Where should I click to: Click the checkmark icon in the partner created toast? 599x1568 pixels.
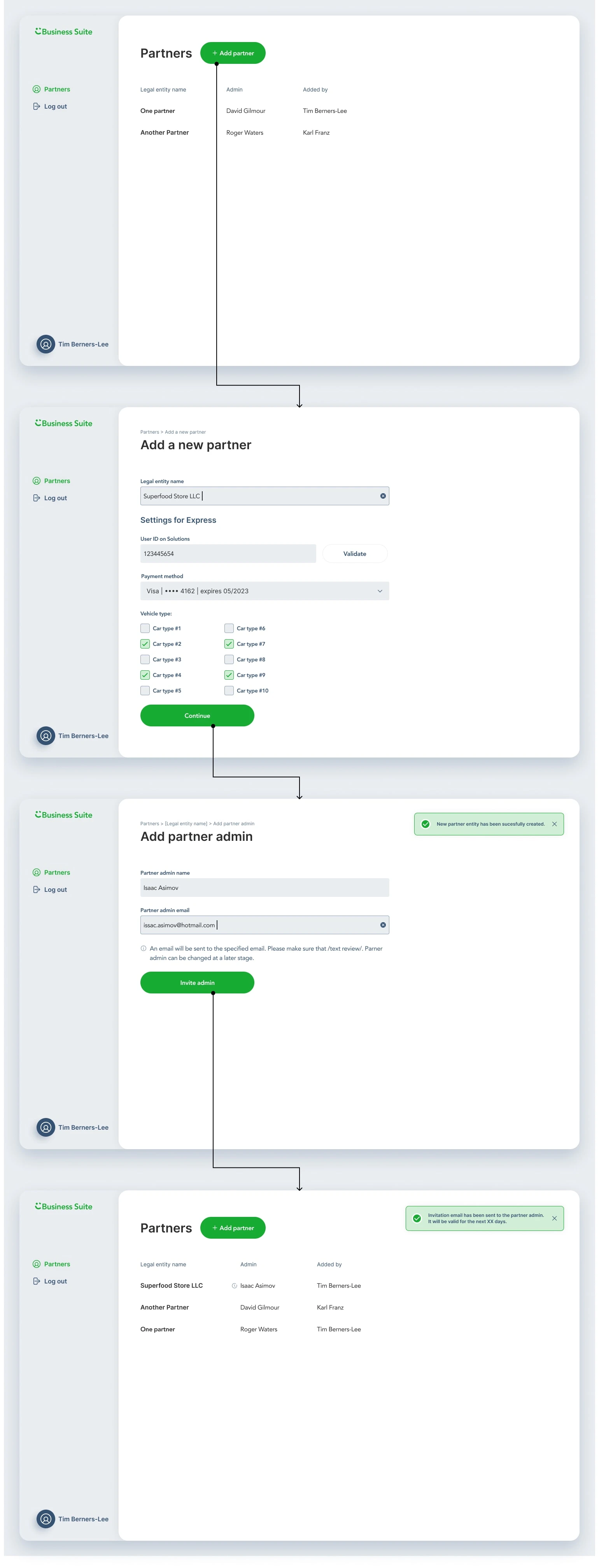pos(425,824)
